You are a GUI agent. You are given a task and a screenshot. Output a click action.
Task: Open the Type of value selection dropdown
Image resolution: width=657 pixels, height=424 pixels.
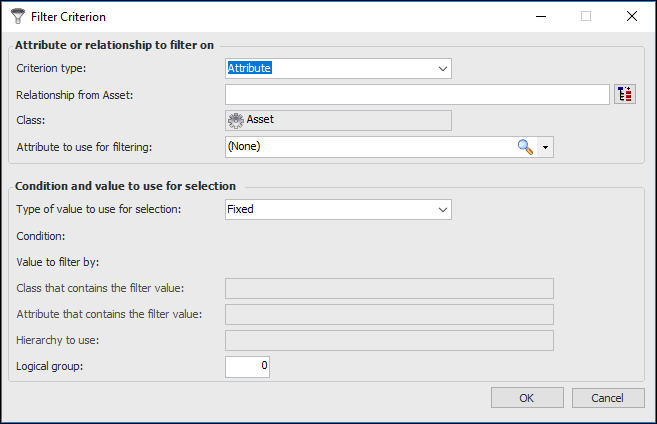click(442, 210)
